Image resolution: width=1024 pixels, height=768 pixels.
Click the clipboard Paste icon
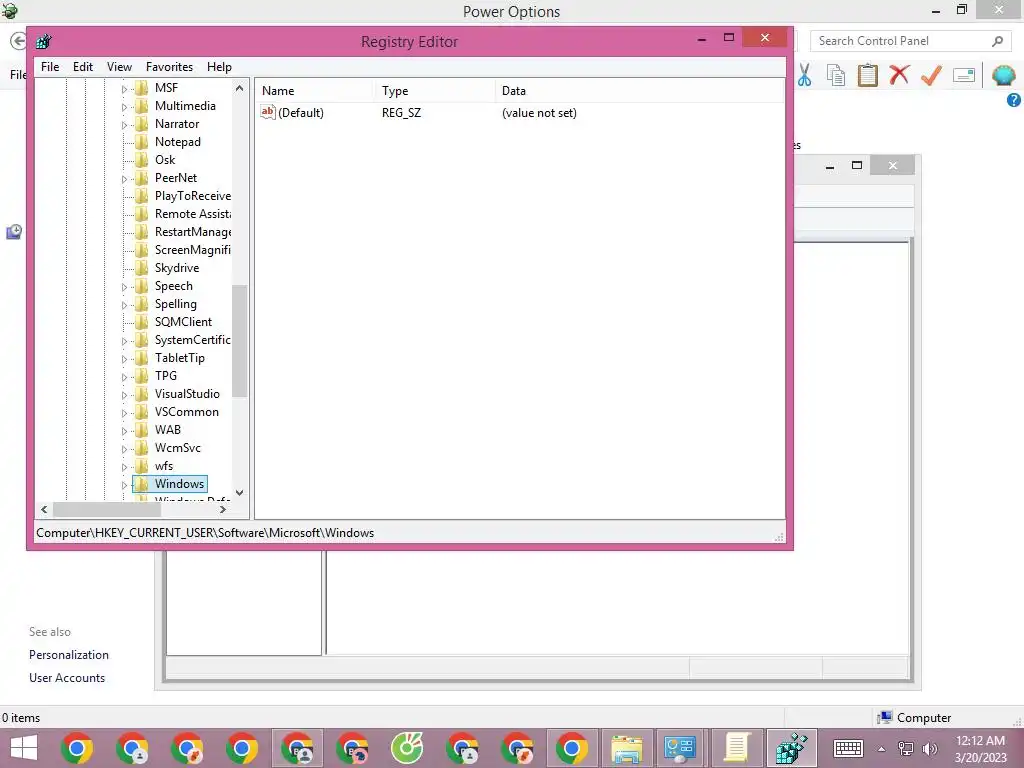867,75
